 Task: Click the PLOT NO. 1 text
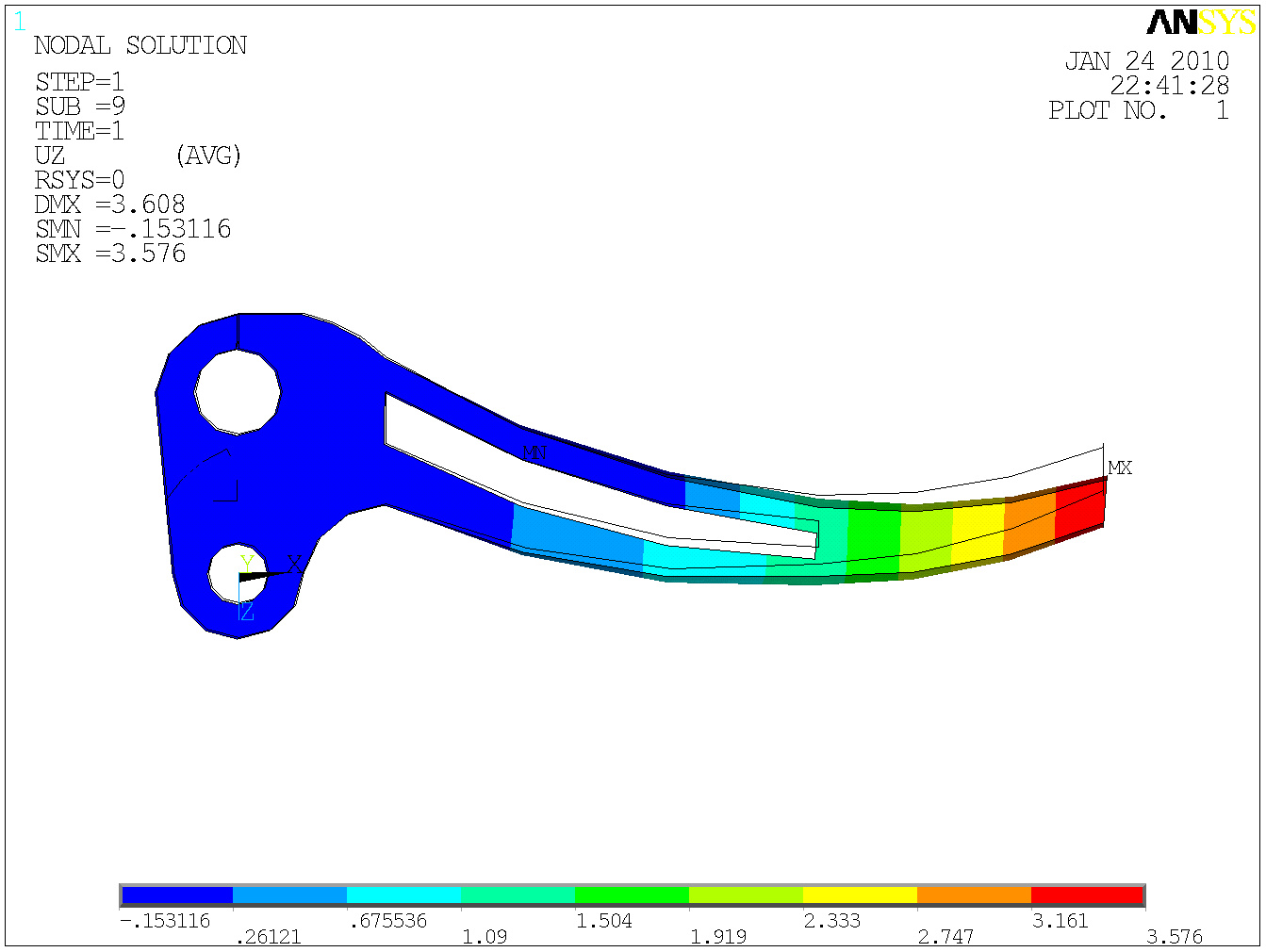(x=1139, y=110)
